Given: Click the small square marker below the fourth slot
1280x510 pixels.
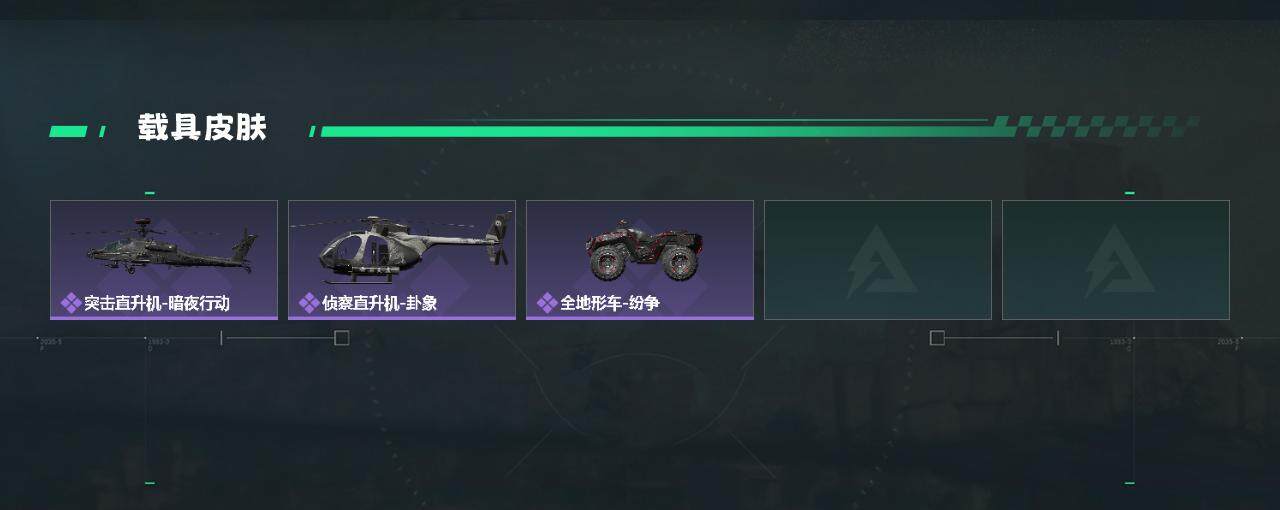Looking at the screenshot, I should coord(937,338).
